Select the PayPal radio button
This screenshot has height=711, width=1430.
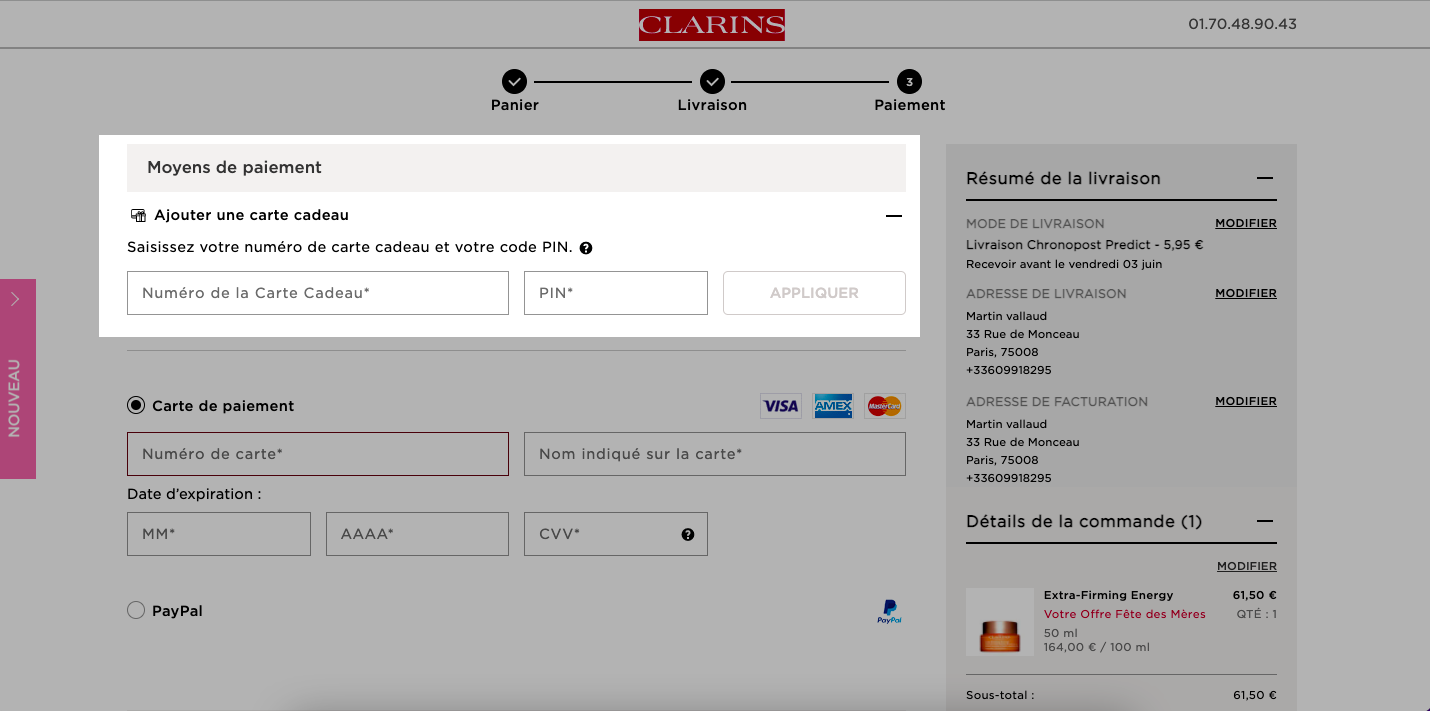click(136, 610)
